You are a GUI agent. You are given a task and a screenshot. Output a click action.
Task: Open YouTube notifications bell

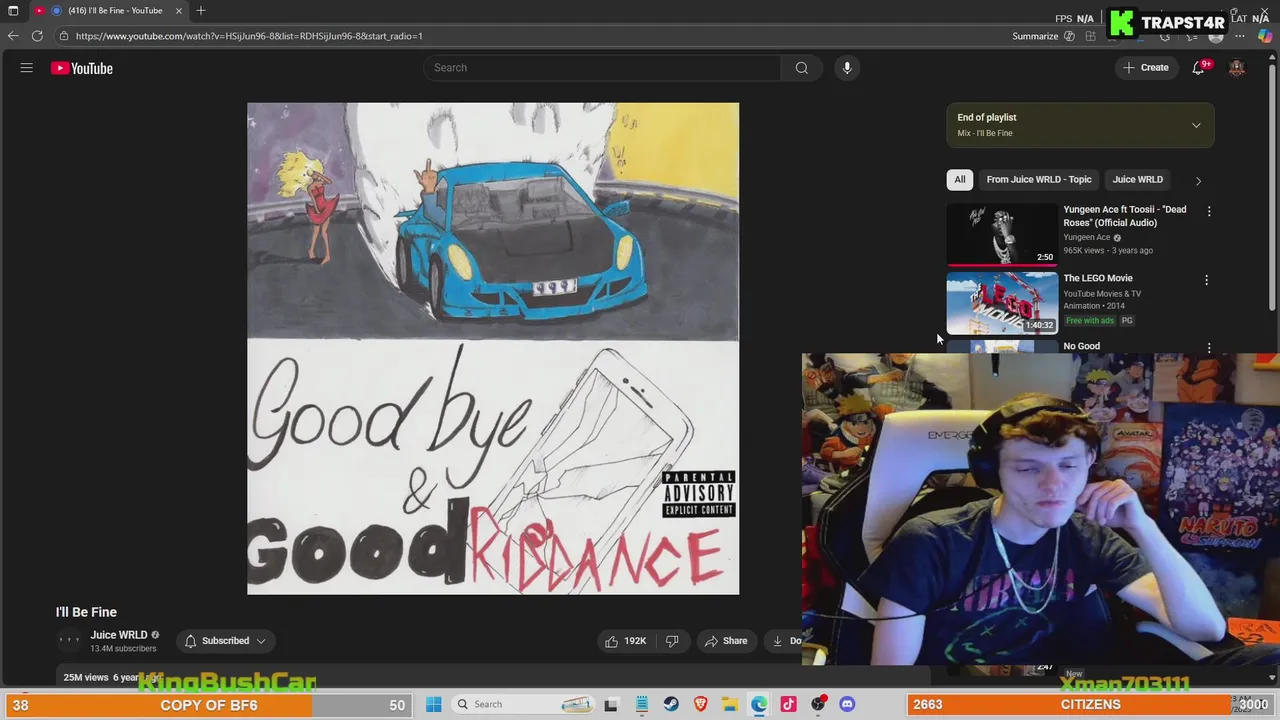coord(1198,68)
